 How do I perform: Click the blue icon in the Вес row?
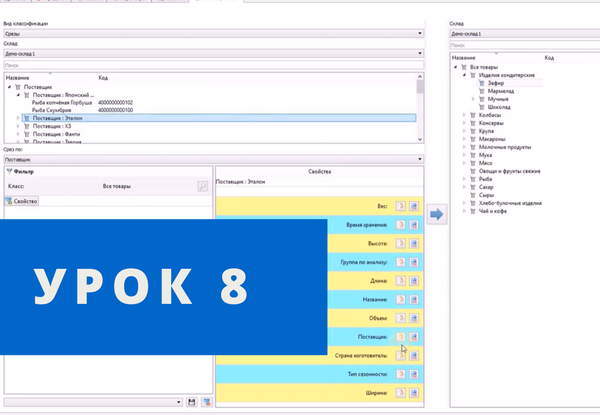[414, 206]
